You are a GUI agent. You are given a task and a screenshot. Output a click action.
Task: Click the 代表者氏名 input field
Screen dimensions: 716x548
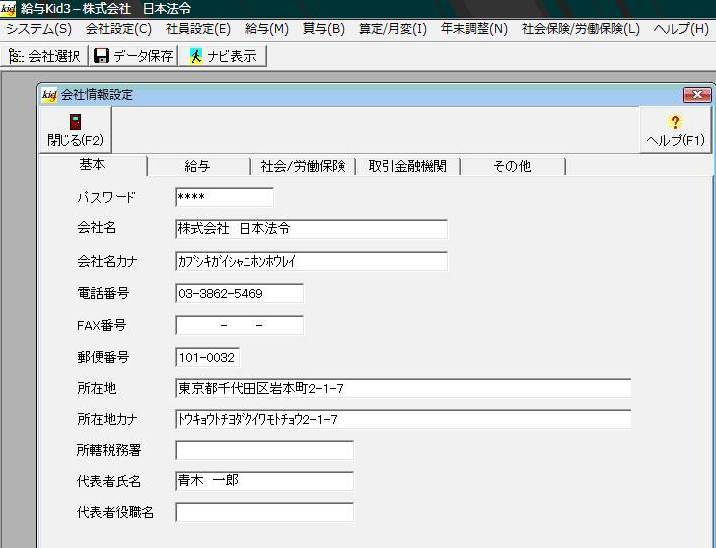[264, 481]
